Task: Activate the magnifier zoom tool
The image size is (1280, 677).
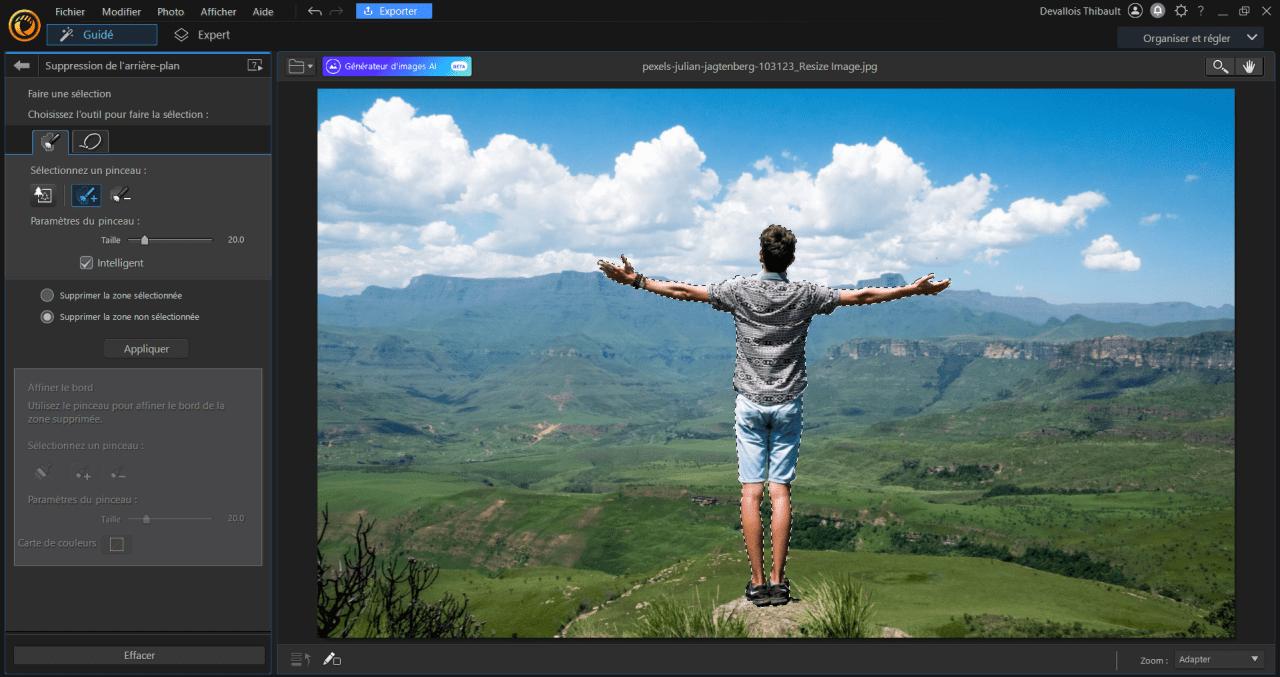Action: click(x=1219, y=66)
